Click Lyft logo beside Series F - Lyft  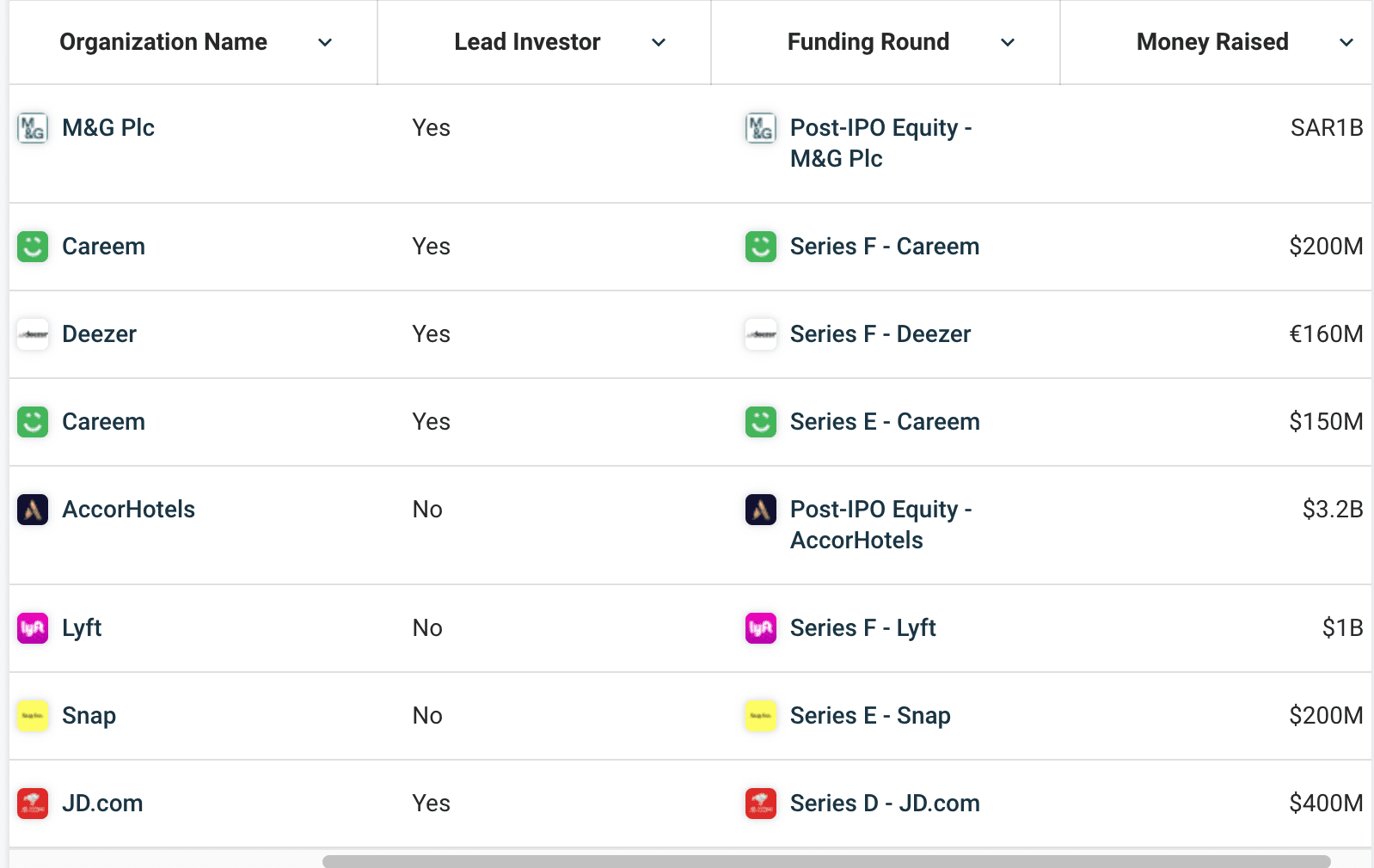(761, 628)
